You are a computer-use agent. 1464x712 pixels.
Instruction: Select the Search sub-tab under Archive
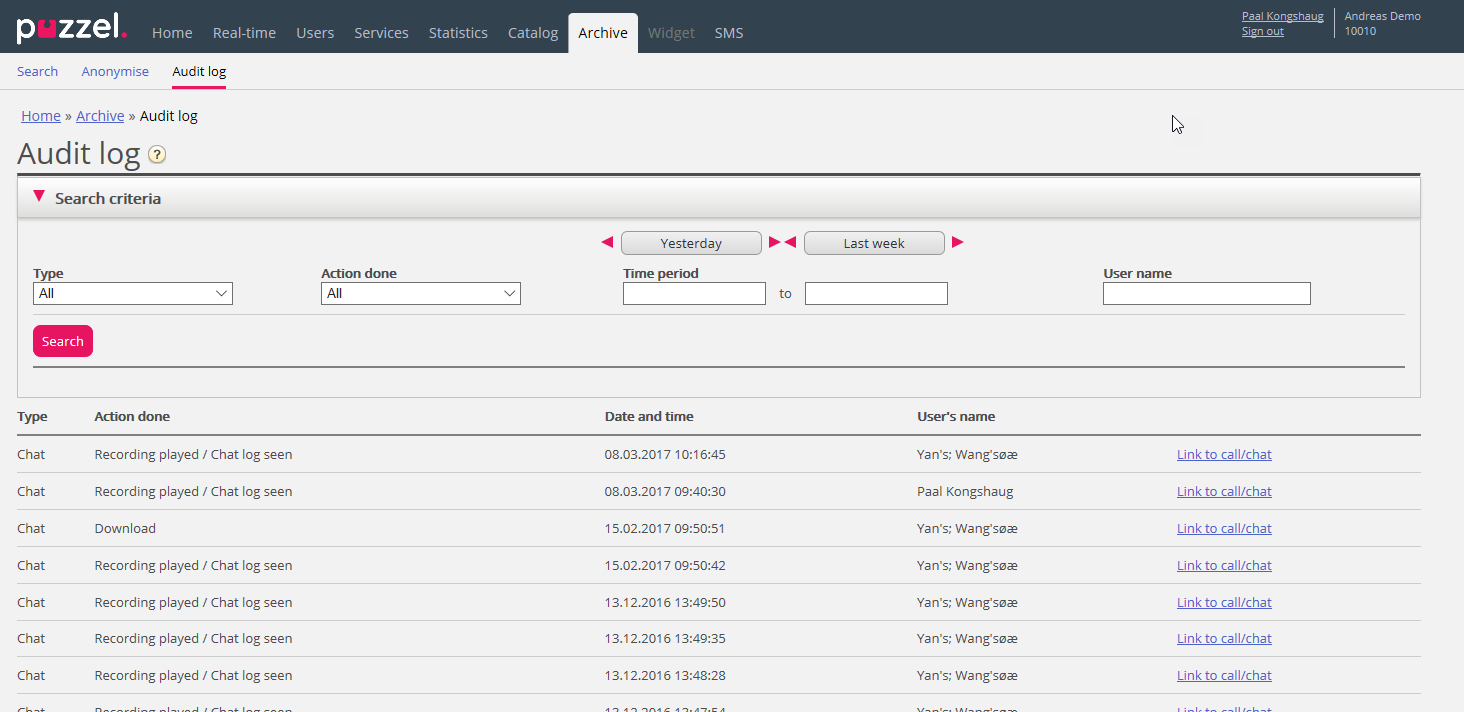[37, 71]
